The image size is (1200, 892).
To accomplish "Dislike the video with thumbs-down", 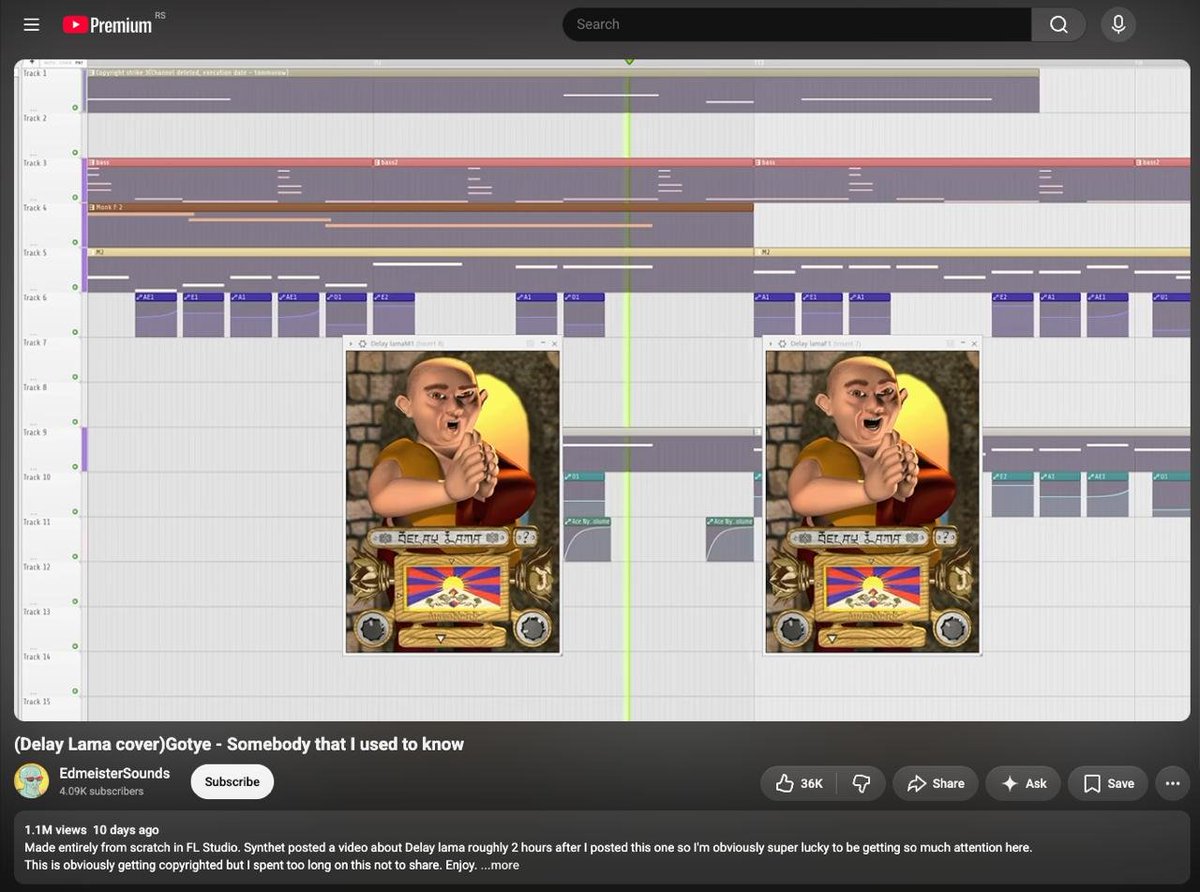I will [861, 784].
